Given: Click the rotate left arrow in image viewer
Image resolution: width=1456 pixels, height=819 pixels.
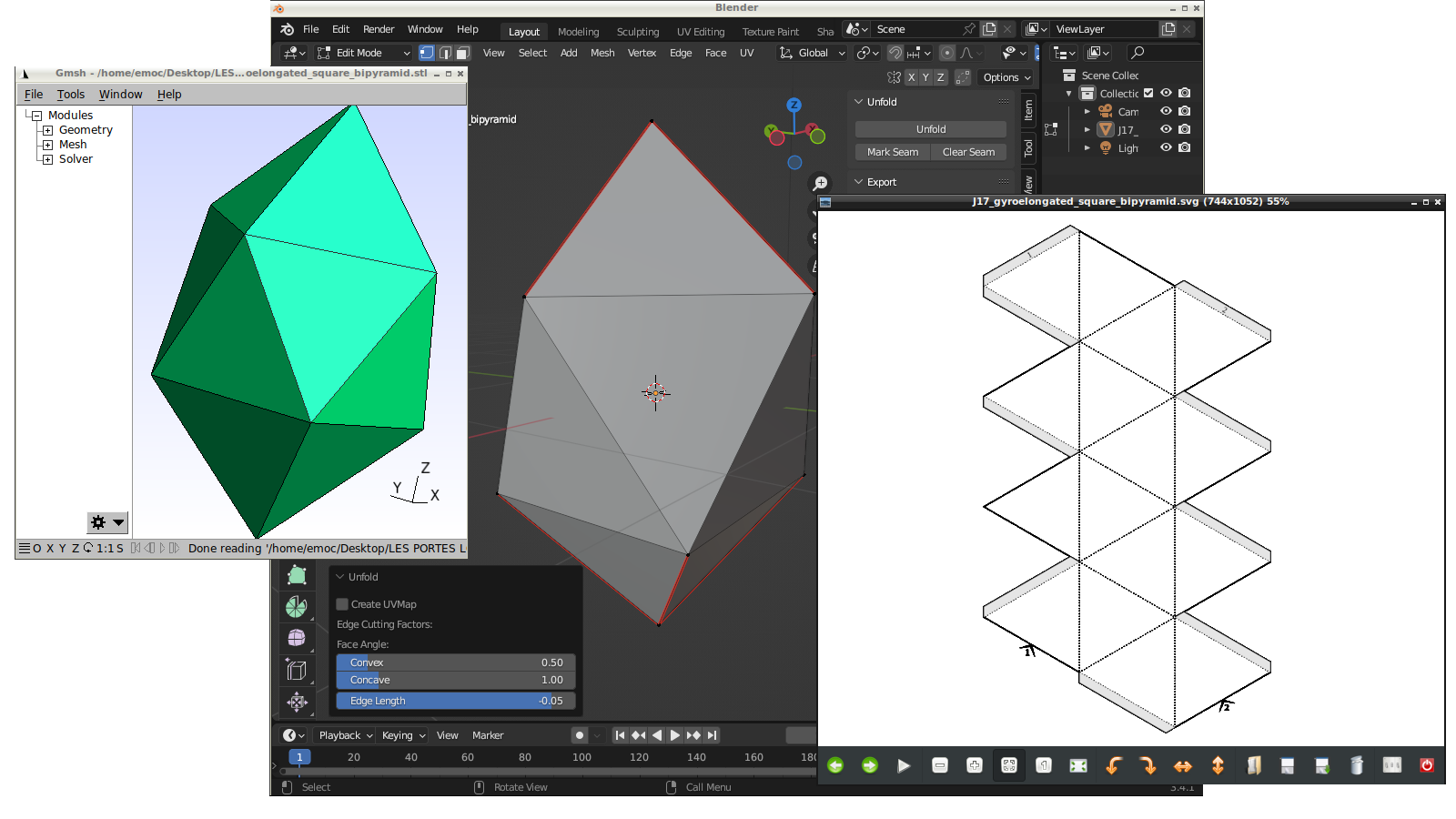Looking at the screenshot, I should [x=1113, y=766].
